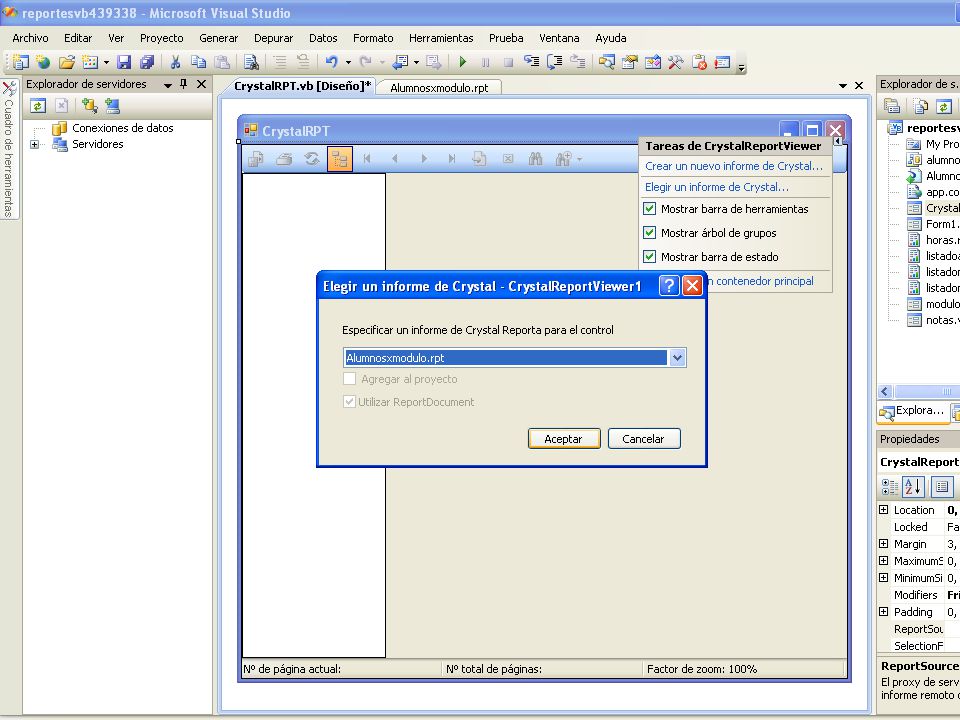Image resolution: width=960 pixels, height=720 pixels.
Task: Show properties by category icon
Action: 890,487
